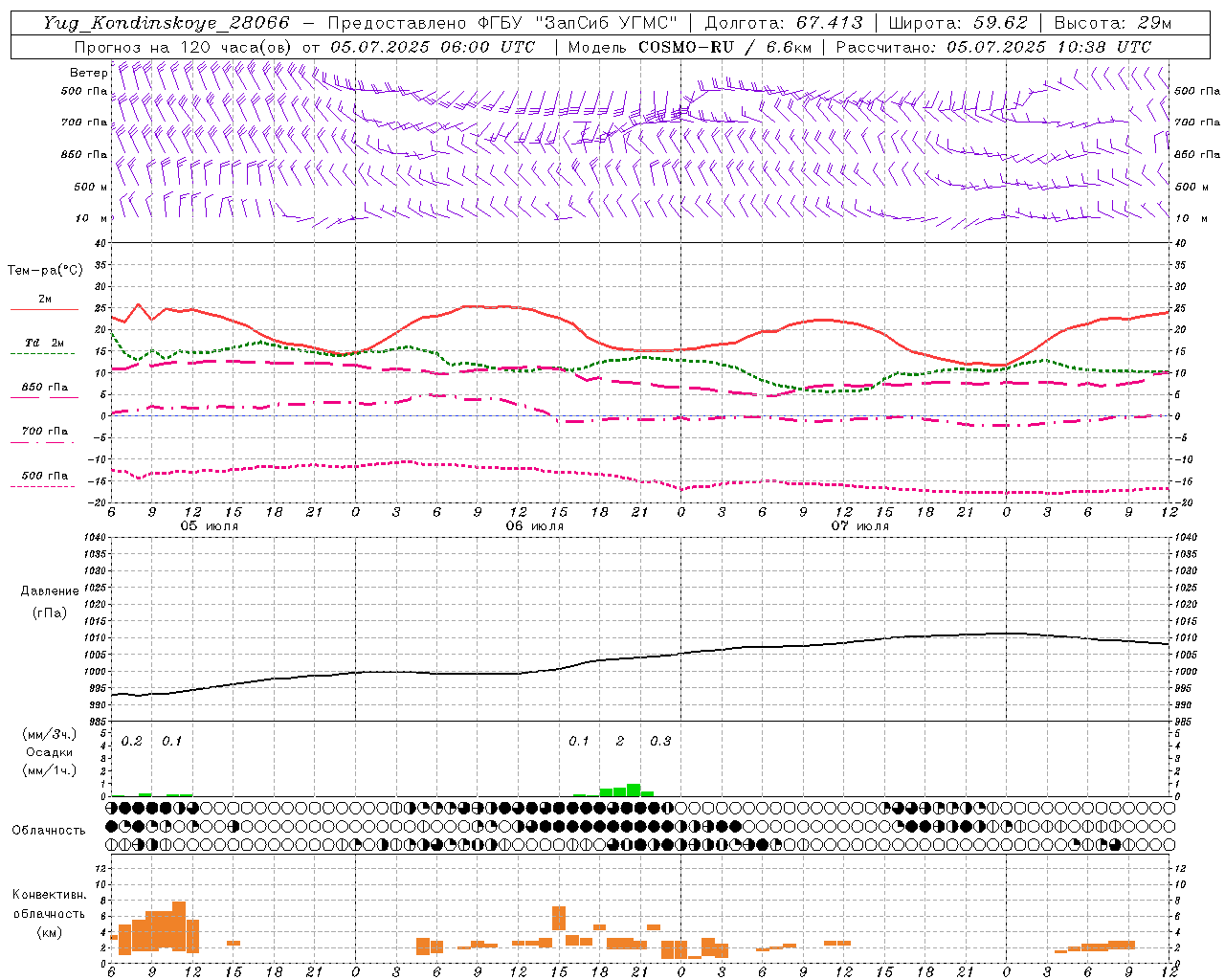Click the 700 гПа dash-dot legend entry
1225x980 pixels.
pyautogui.click(x=44, y=432)
